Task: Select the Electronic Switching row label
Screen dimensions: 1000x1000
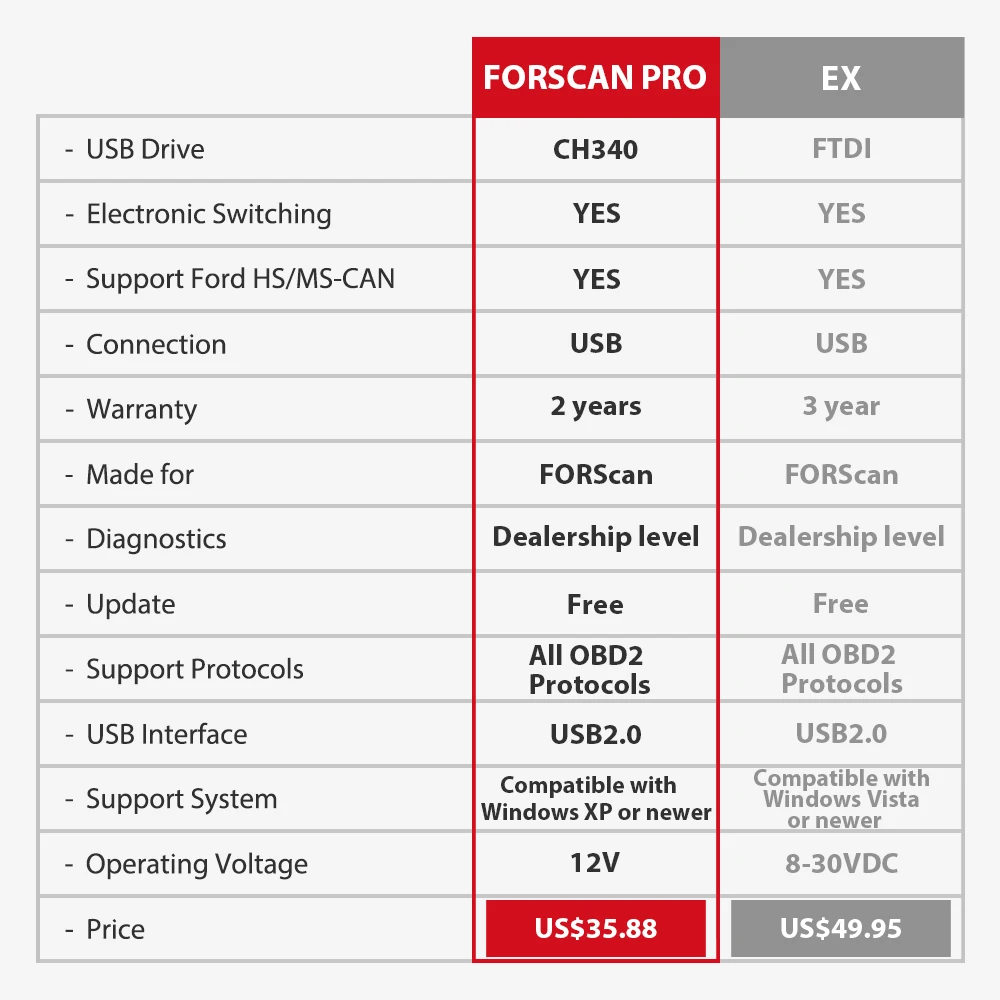Action: tap(208, 214)
